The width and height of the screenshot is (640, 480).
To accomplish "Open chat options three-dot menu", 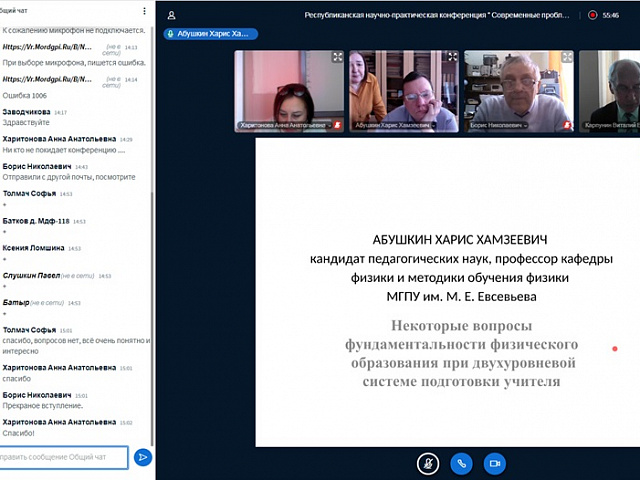I will [144, 10].
